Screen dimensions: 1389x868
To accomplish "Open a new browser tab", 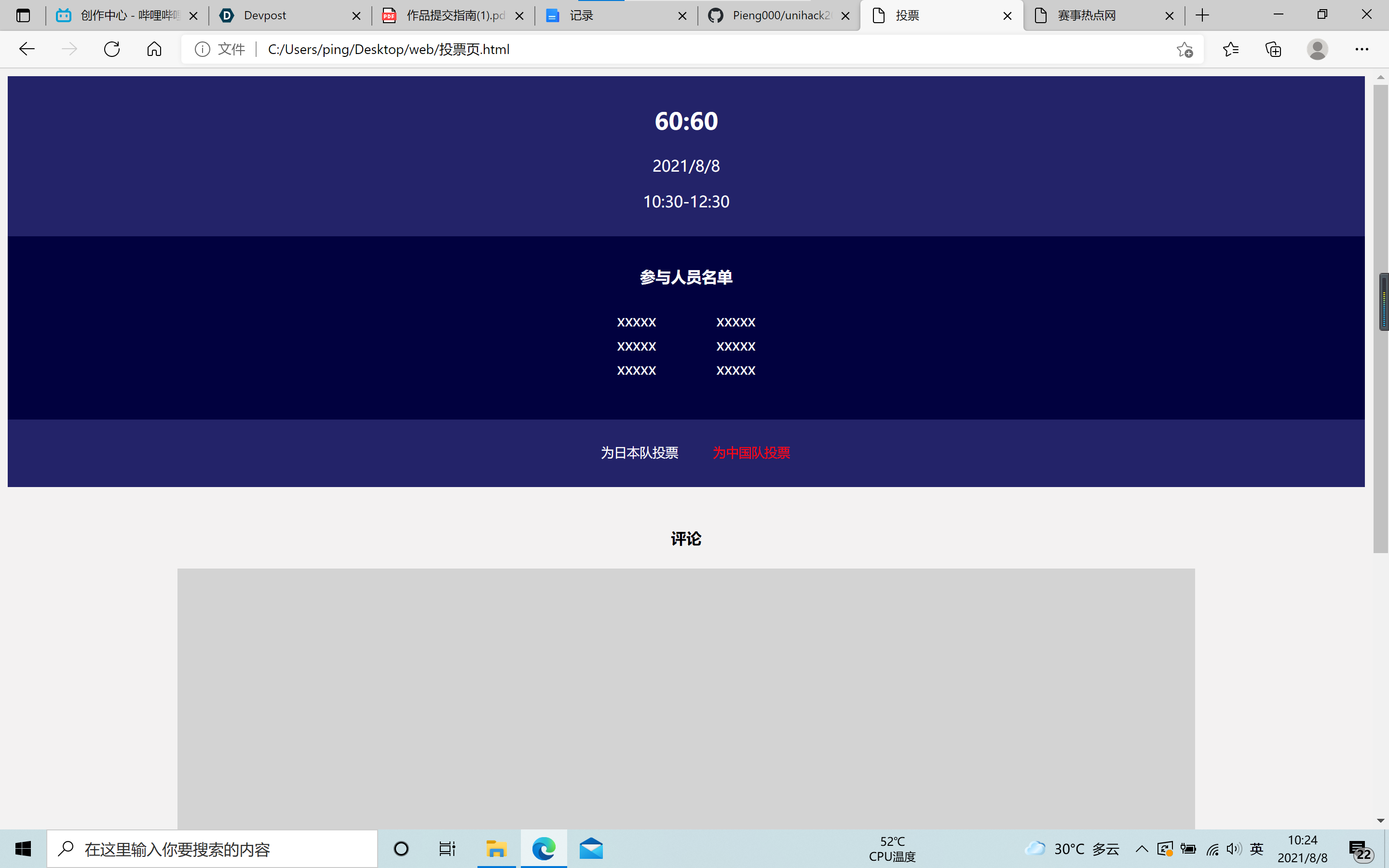I will (1202, 15).
